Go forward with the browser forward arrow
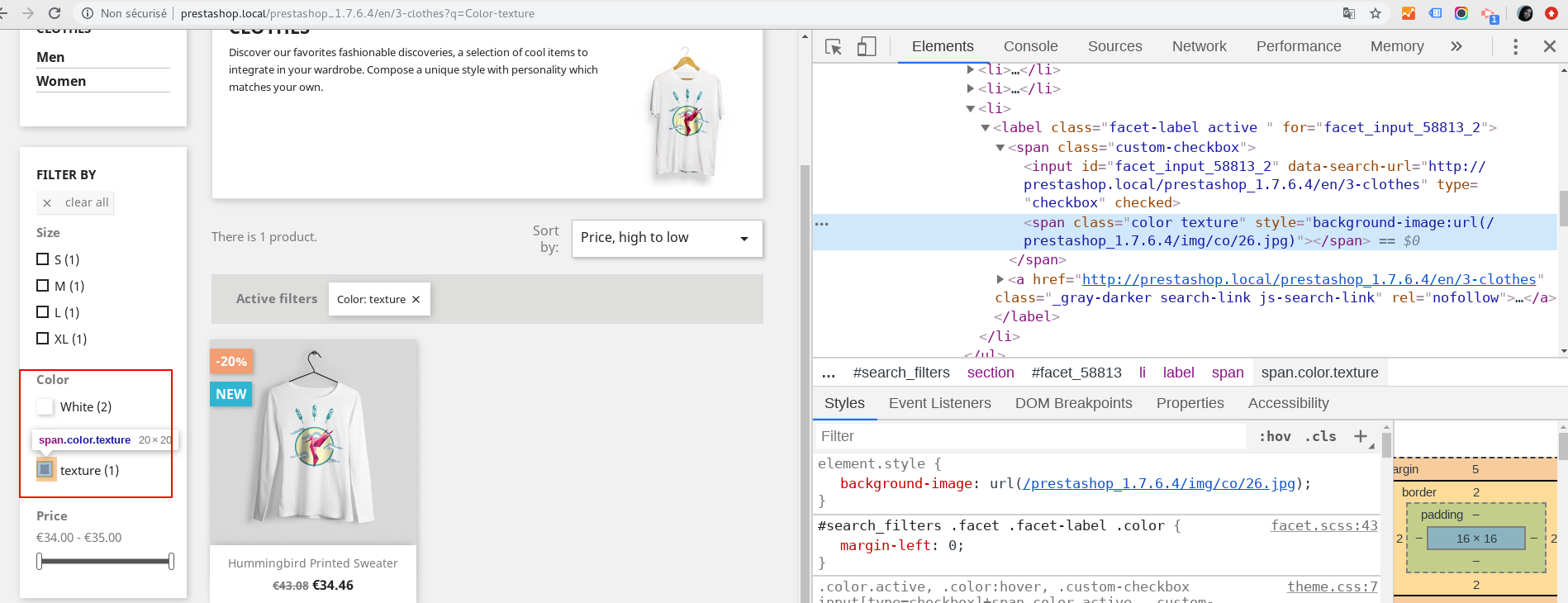 pyautogui.click(x=28, y=13)
